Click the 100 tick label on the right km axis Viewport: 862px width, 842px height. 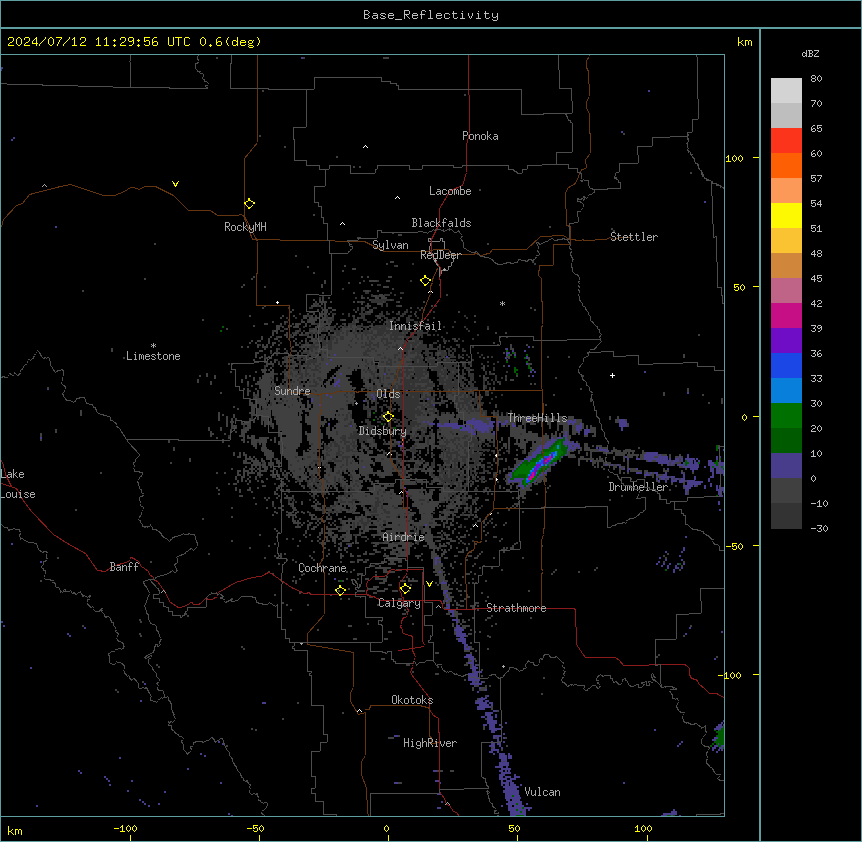click(734, 158)
